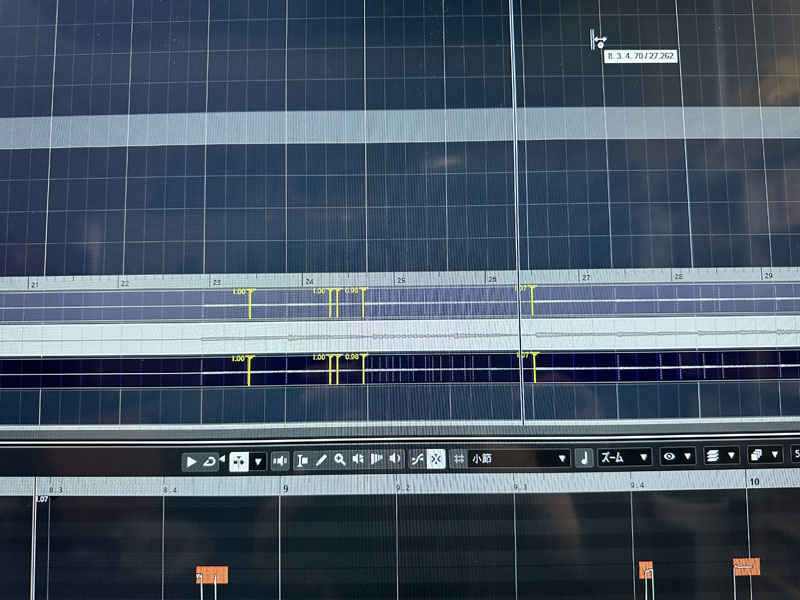Viewport: 800px width, 600px height.
Task: Click the 0.98 warp marker in the lower lane
Action: pyautogui.click(x=363, y=369)
